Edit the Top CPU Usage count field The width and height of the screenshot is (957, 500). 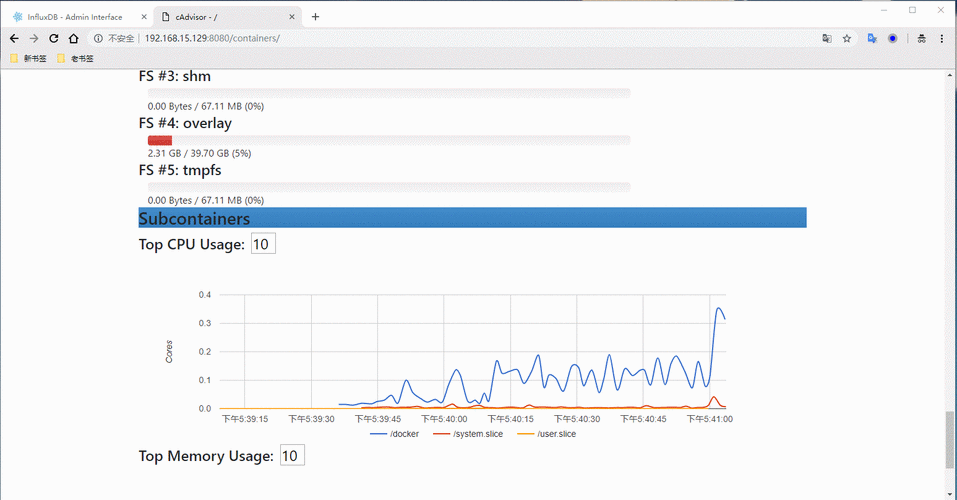263,244
